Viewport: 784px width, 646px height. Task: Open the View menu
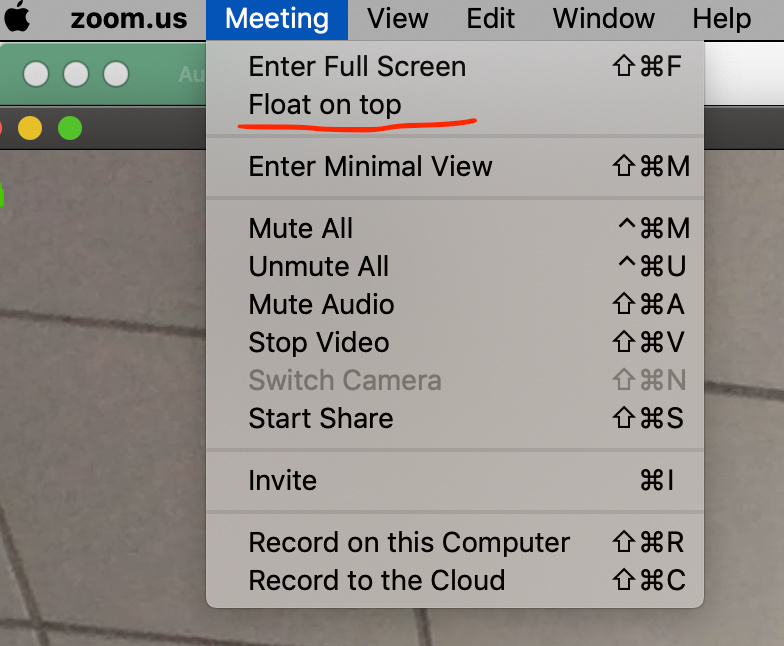[398, 19]
